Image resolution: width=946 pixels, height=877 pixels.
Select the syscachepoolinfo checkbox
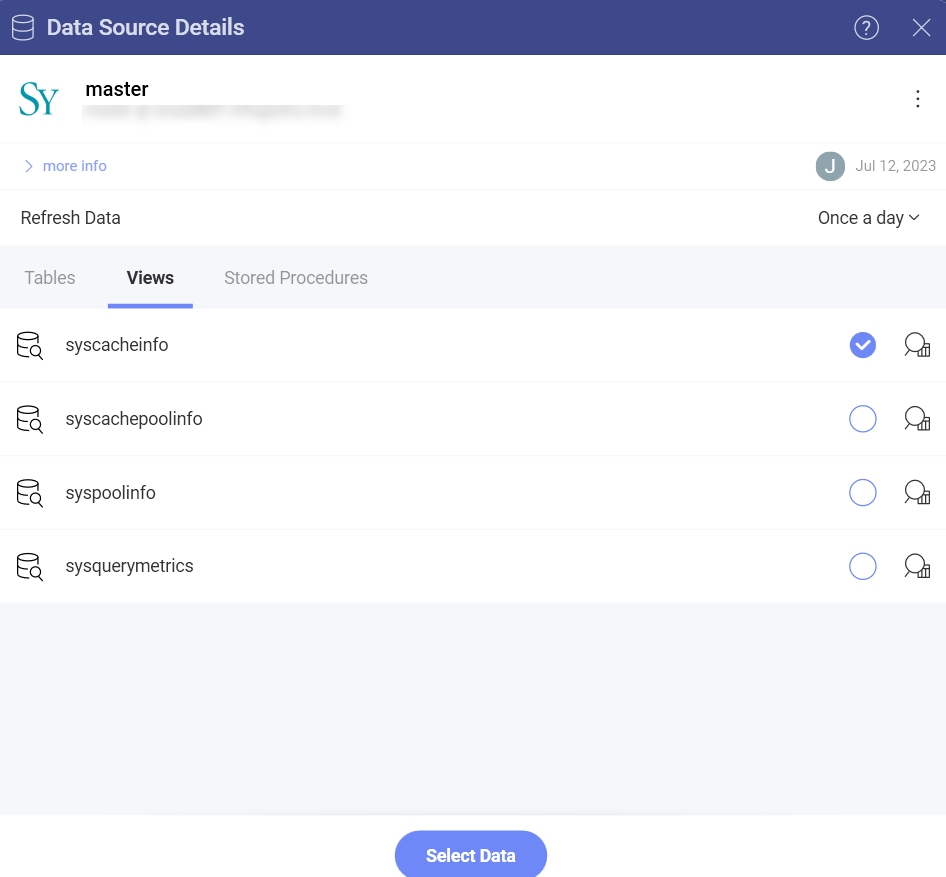[x=862, y=418]
